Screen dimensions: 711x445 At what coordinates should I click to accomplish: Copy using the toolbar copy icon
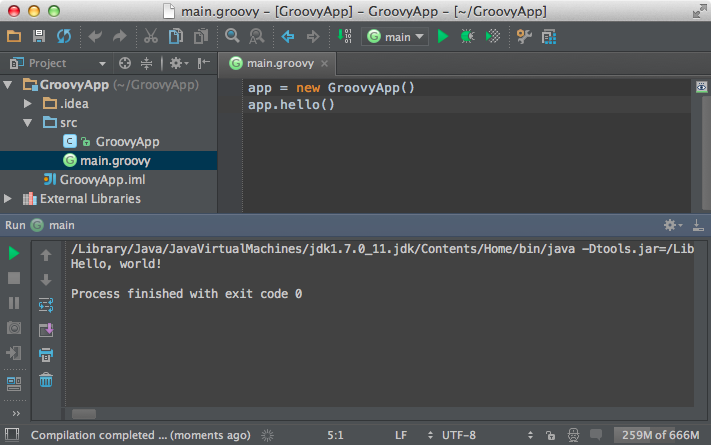(175, 36)
